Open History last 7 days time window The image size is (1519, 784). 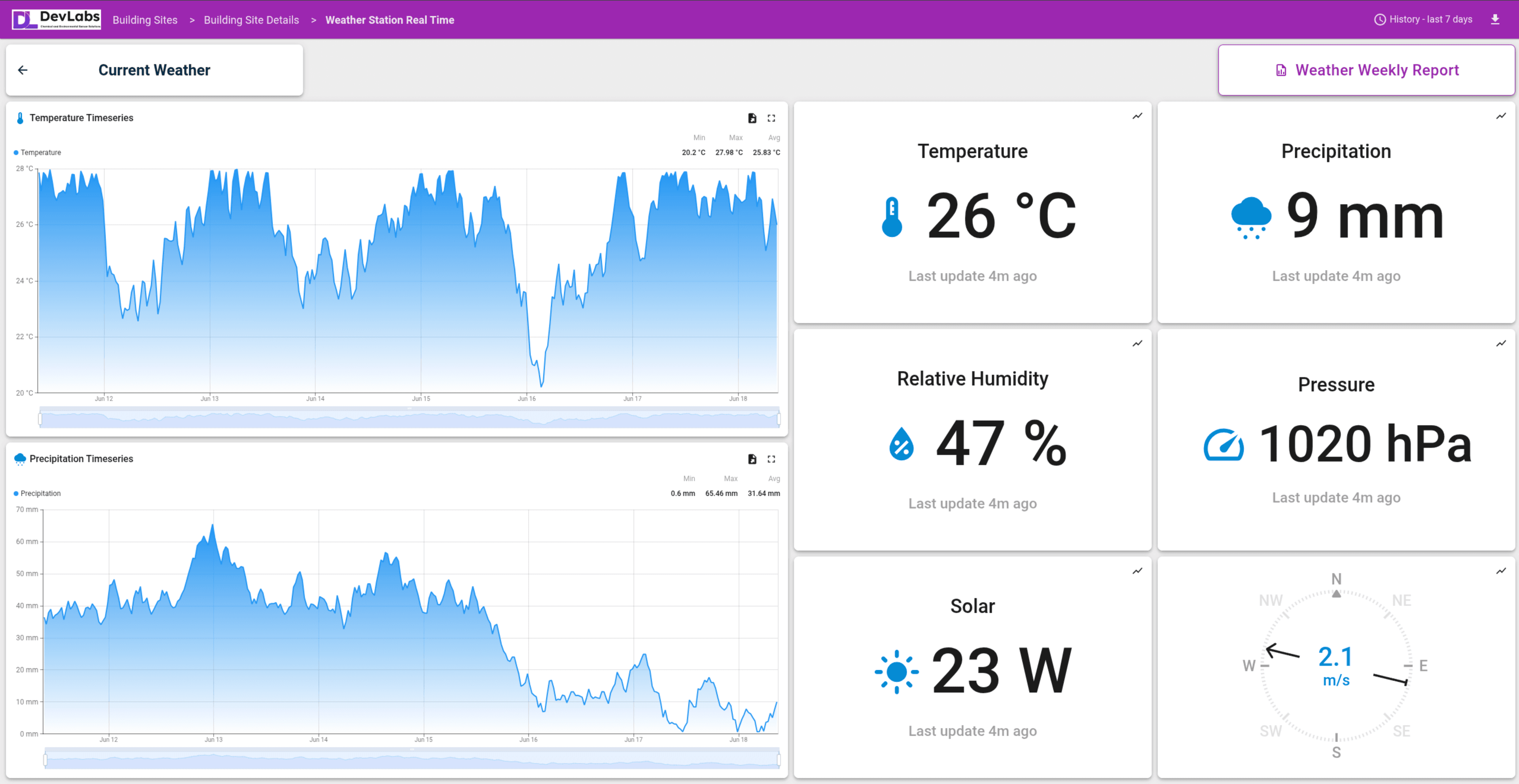click(x=1423, y=19)
